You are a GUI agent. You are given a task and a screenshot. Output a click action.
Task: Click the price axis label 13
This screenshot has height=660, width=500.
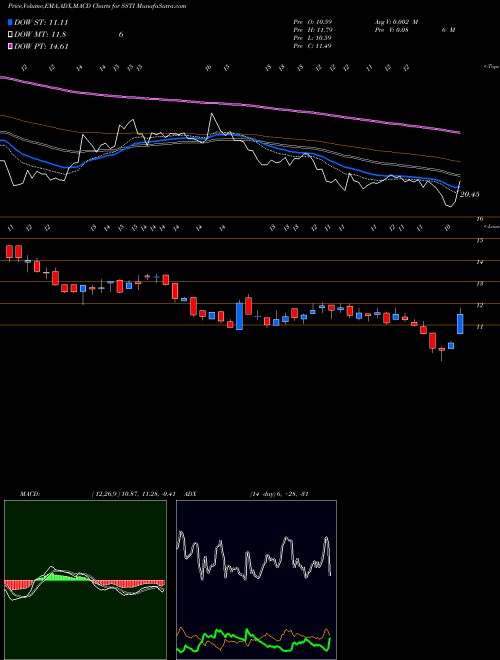[480, 283]
